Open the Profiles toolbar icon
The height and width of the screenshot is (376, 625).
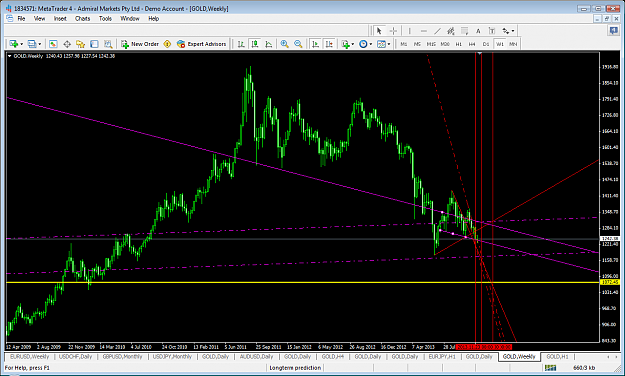(x=32, y=44)
